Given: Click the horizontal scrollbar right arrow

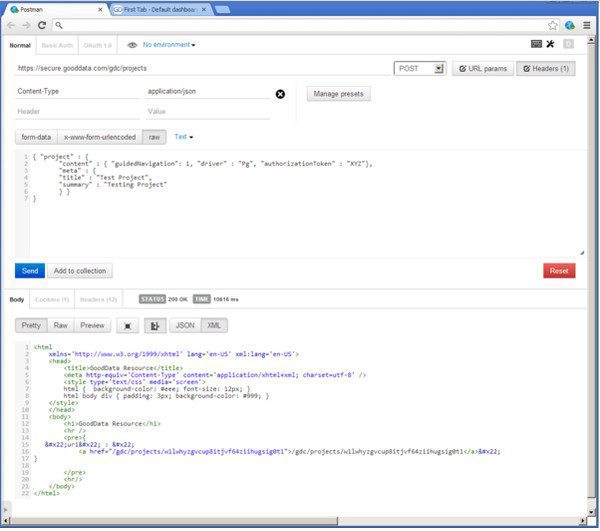Looking at the screenshot, I should point(583,521).
